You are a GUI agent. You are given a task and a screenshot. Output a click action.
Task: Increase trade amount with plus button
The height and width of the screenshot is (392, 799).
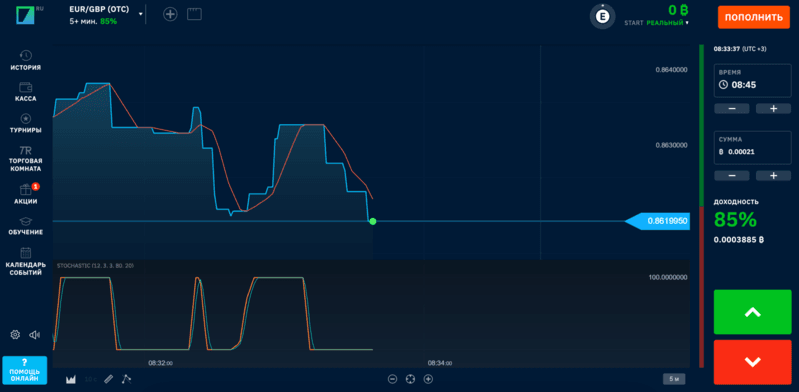point(773,176)
